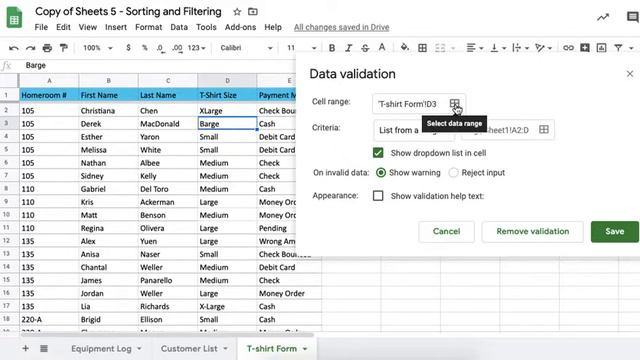The width and height of the screenshot is (640, 360).
Task: Format as percent
Action: (x=144, y=48)
